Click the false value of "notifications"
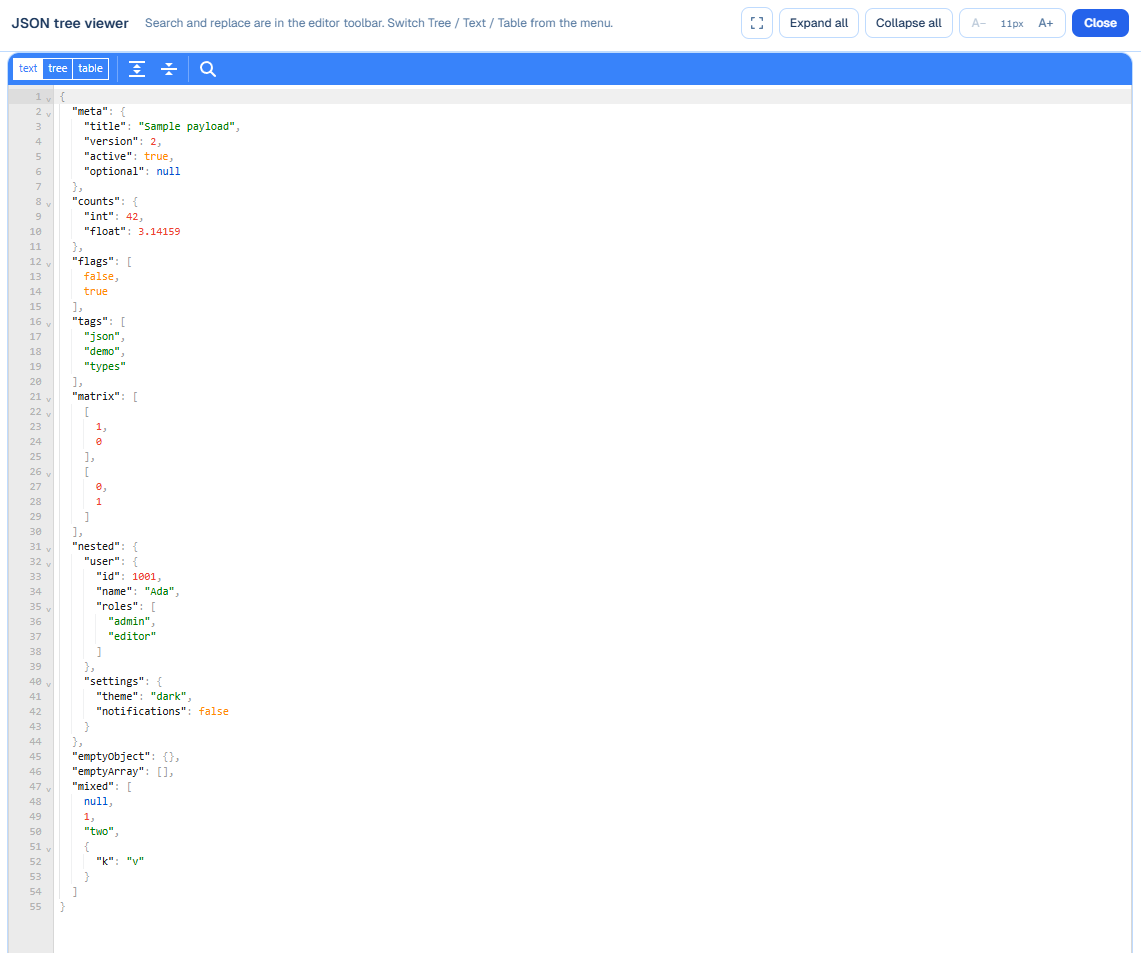1141x953 pixels. [x=214, y=711]
